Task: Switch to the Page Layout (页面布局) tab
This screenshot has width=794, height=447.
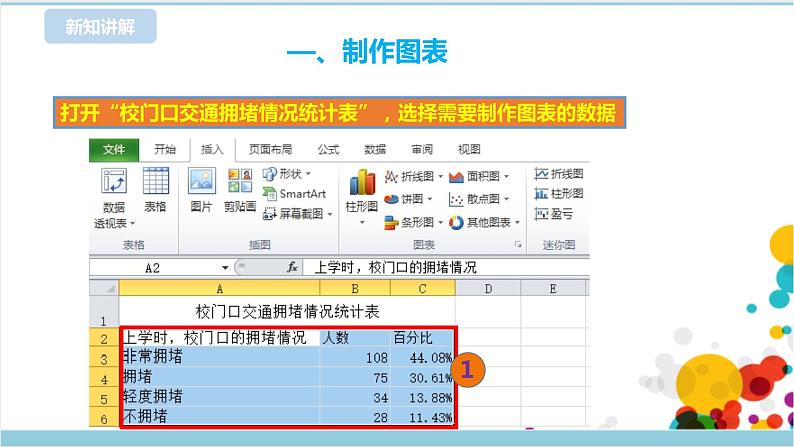Action: pyautogui.click(x=270, y=149)
